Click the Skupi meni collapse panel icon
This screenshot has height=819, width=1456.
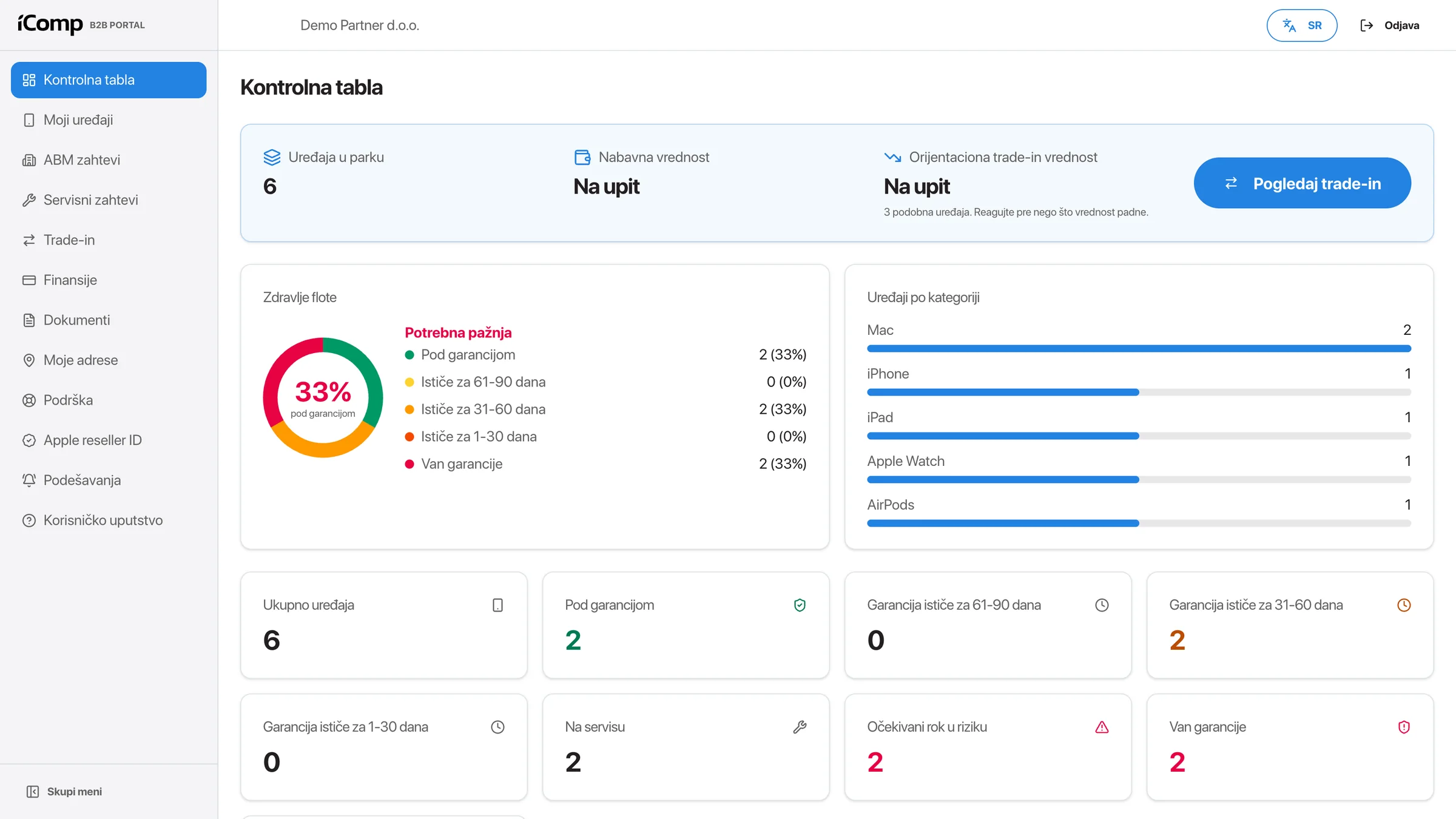pyautogui.click(x=33, y=792)
